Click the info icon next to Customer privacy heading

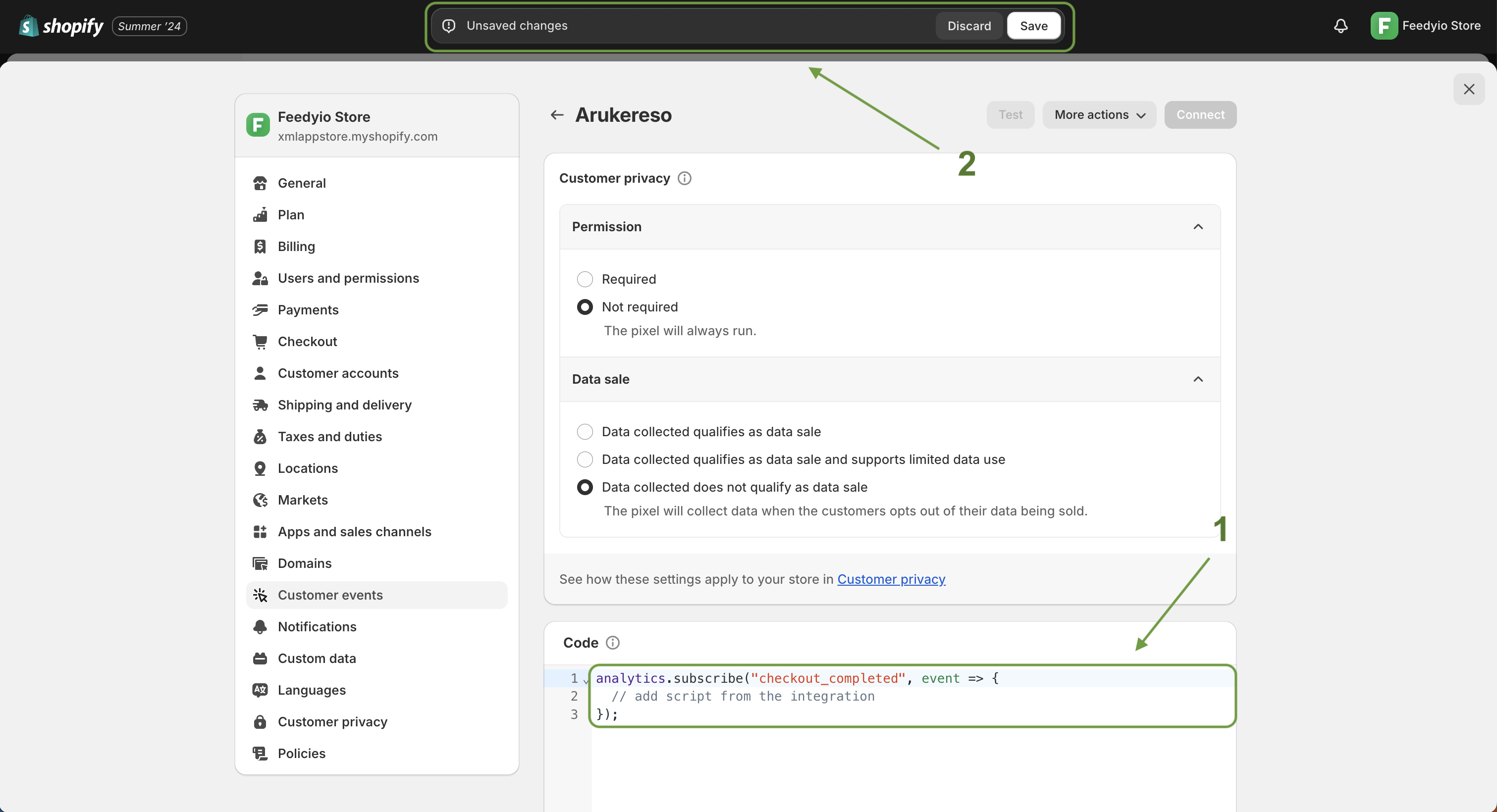(685, 178)
